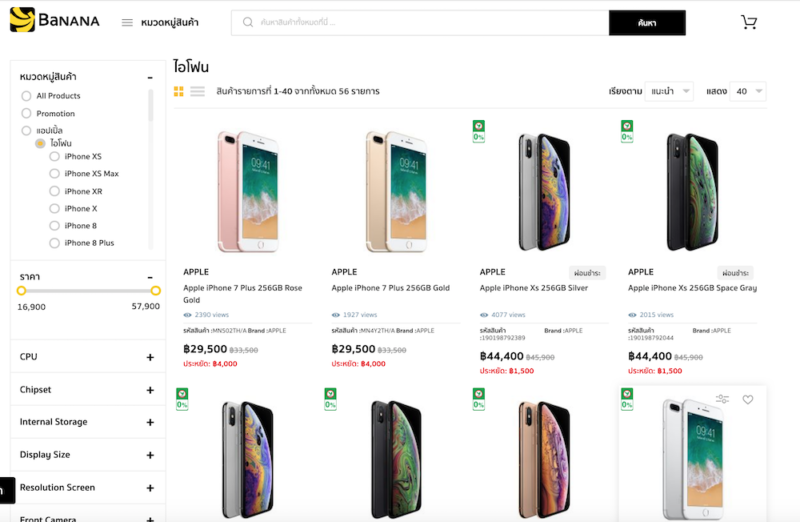Open the items-per-page dropdown showing 40

coord(748,91)
